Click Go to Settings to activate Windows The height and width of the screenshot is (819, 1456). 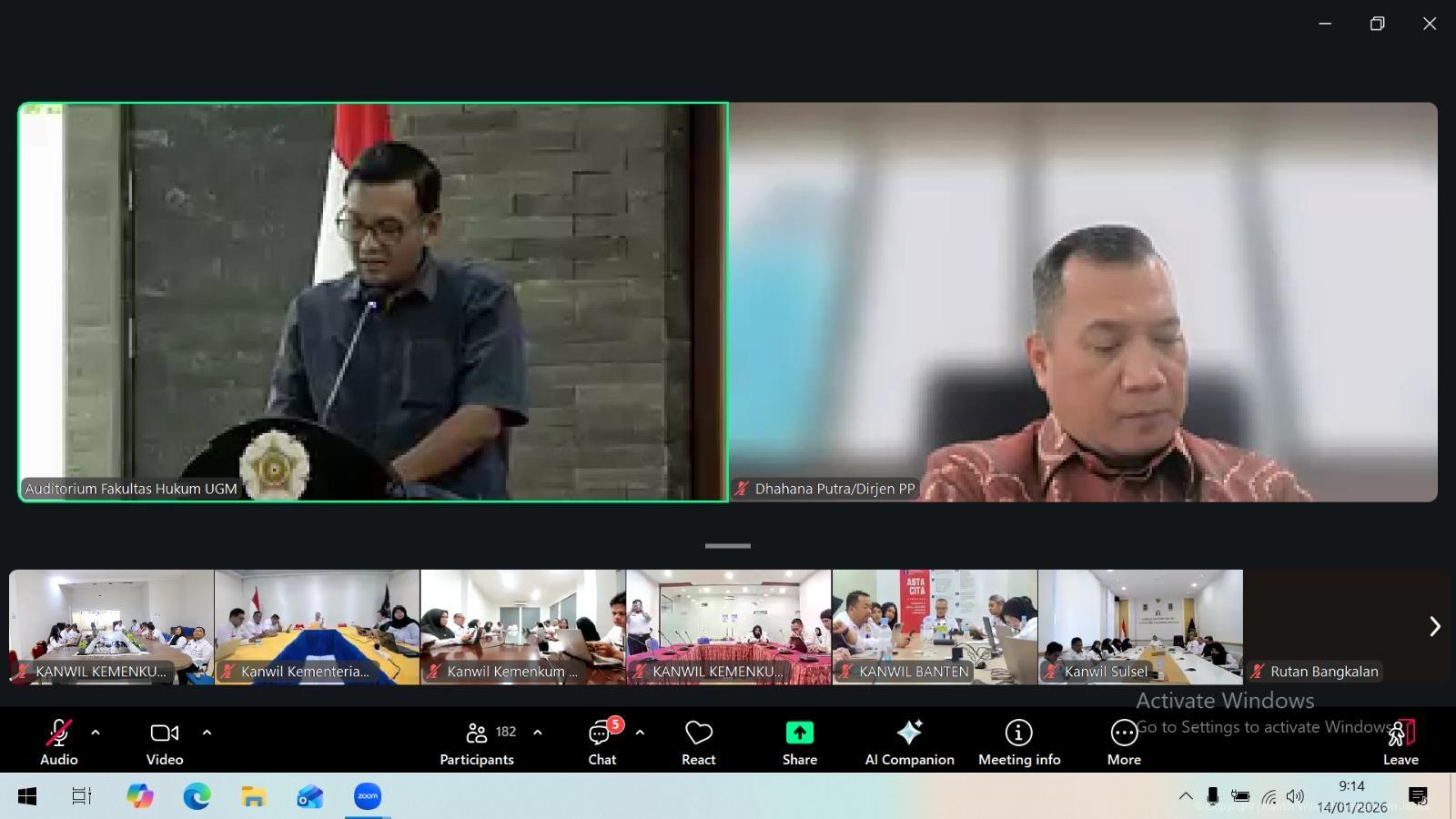coord(1263,727)
